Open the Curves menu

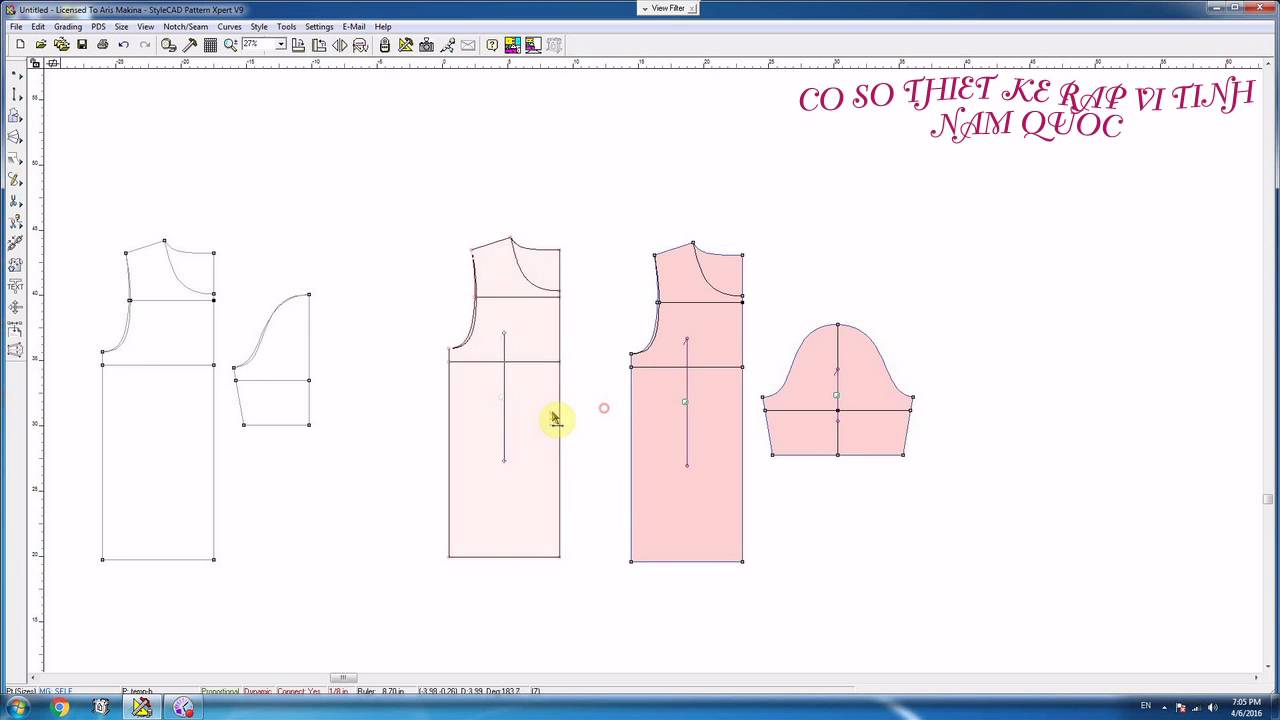pyautogui.click(x=230, y=27)
